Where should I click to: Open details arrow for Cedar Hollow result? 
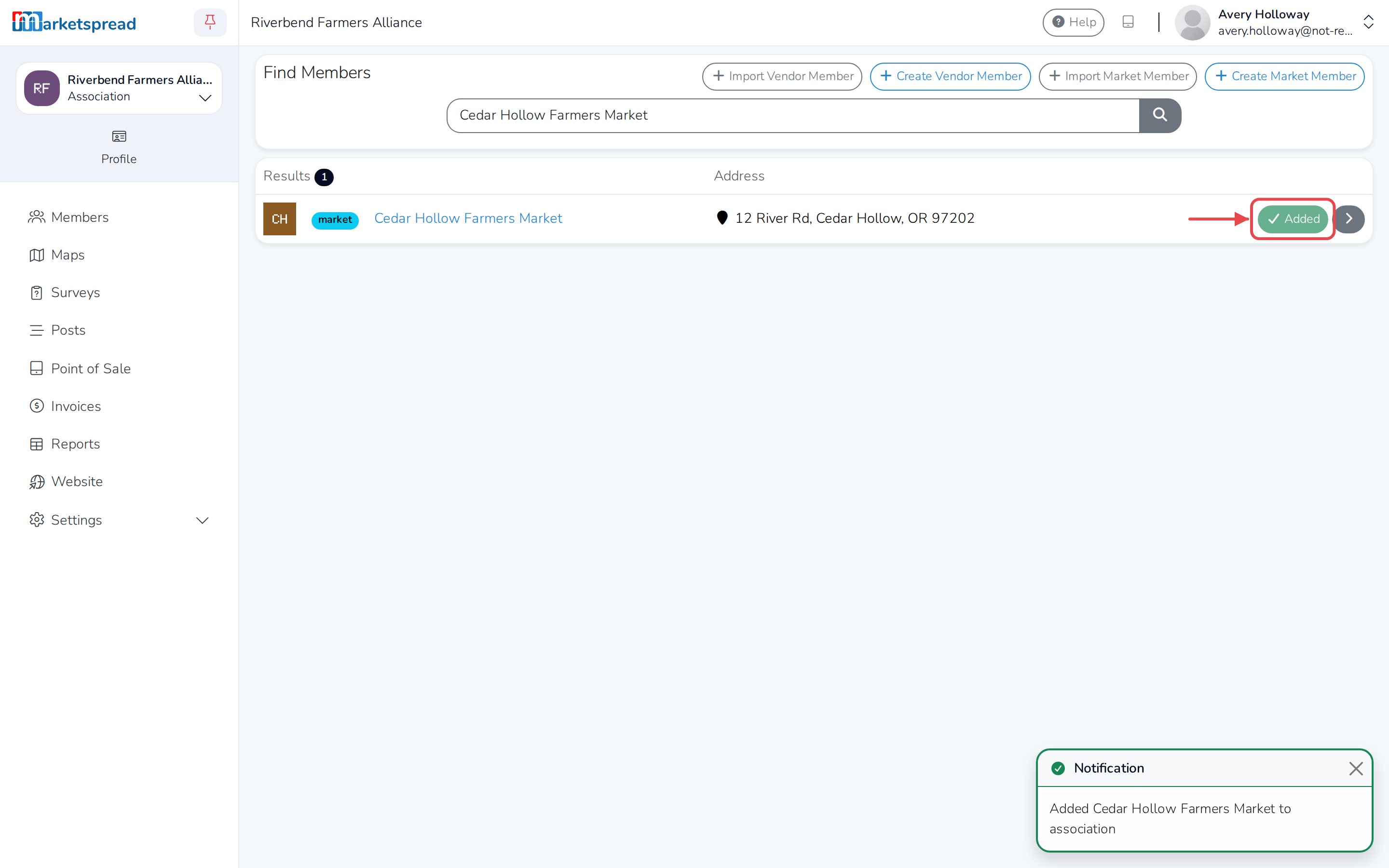click(x=1349, y=219)
